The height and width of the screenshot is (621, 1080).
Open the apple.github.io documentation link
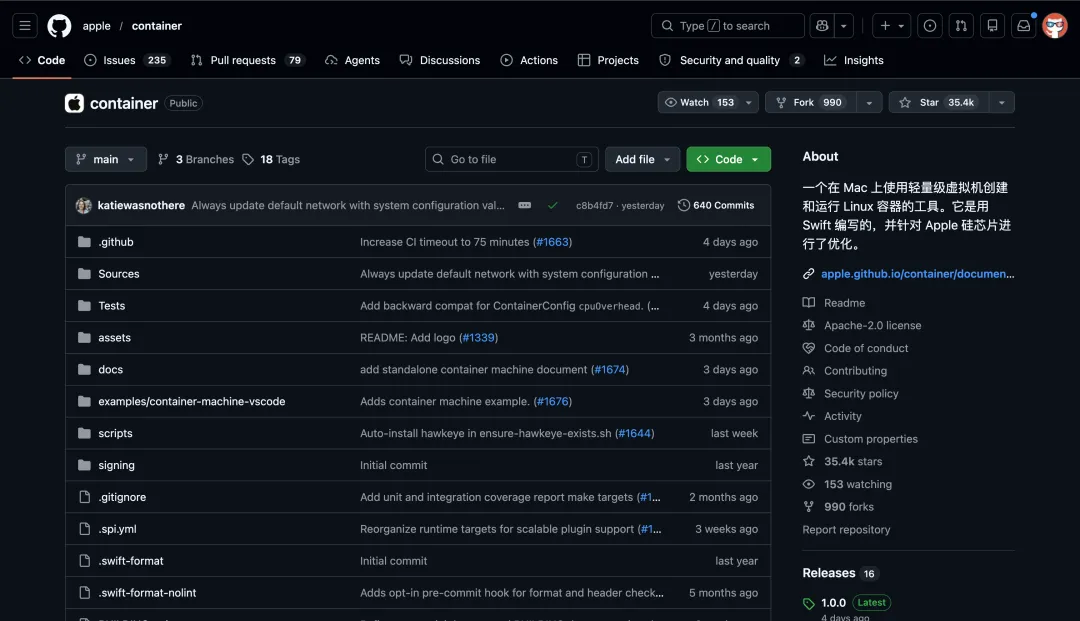click(x=917, y=273)
